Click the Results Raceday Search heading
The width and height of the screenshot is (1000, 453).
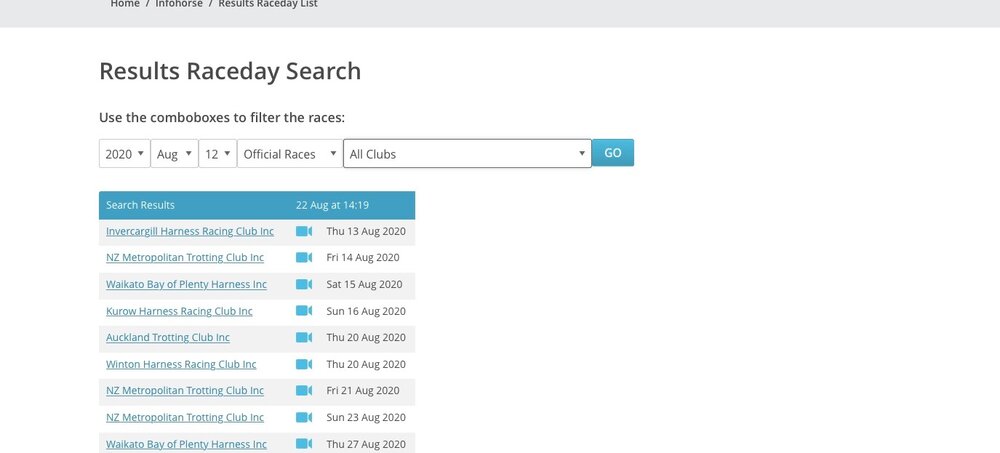point(230,71)
